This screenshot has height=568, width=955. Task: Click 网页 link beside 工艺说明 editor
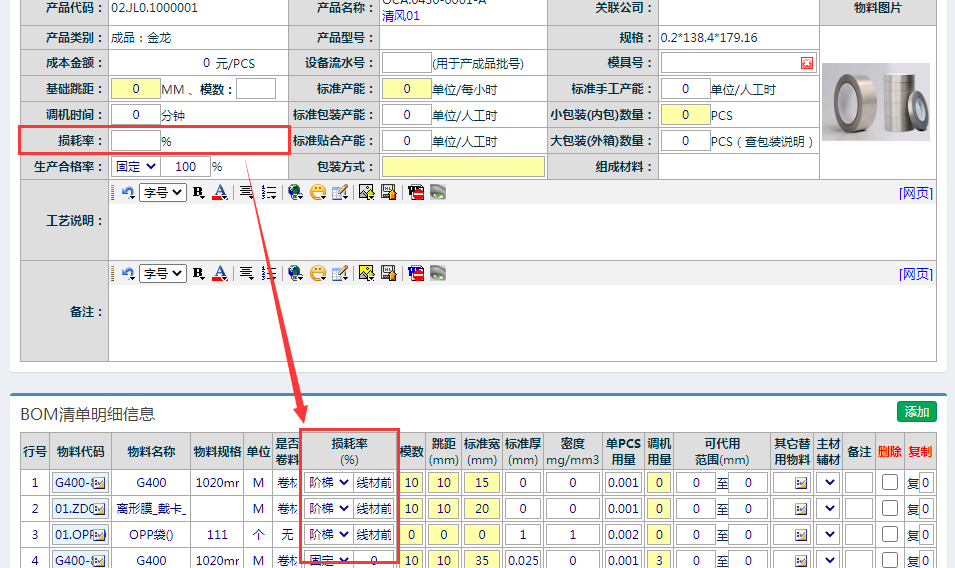[x=915, y=193]
